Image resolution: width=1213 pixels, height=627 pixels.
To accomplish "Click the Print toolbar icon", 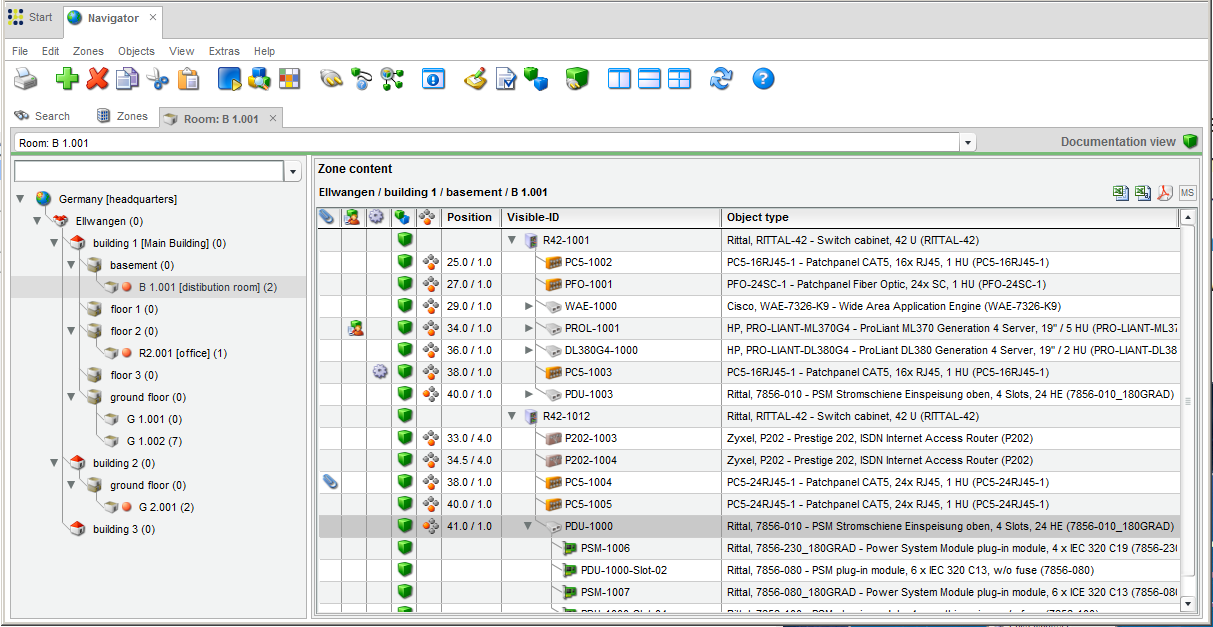I will pyautogui.click(x=26, y=78).
